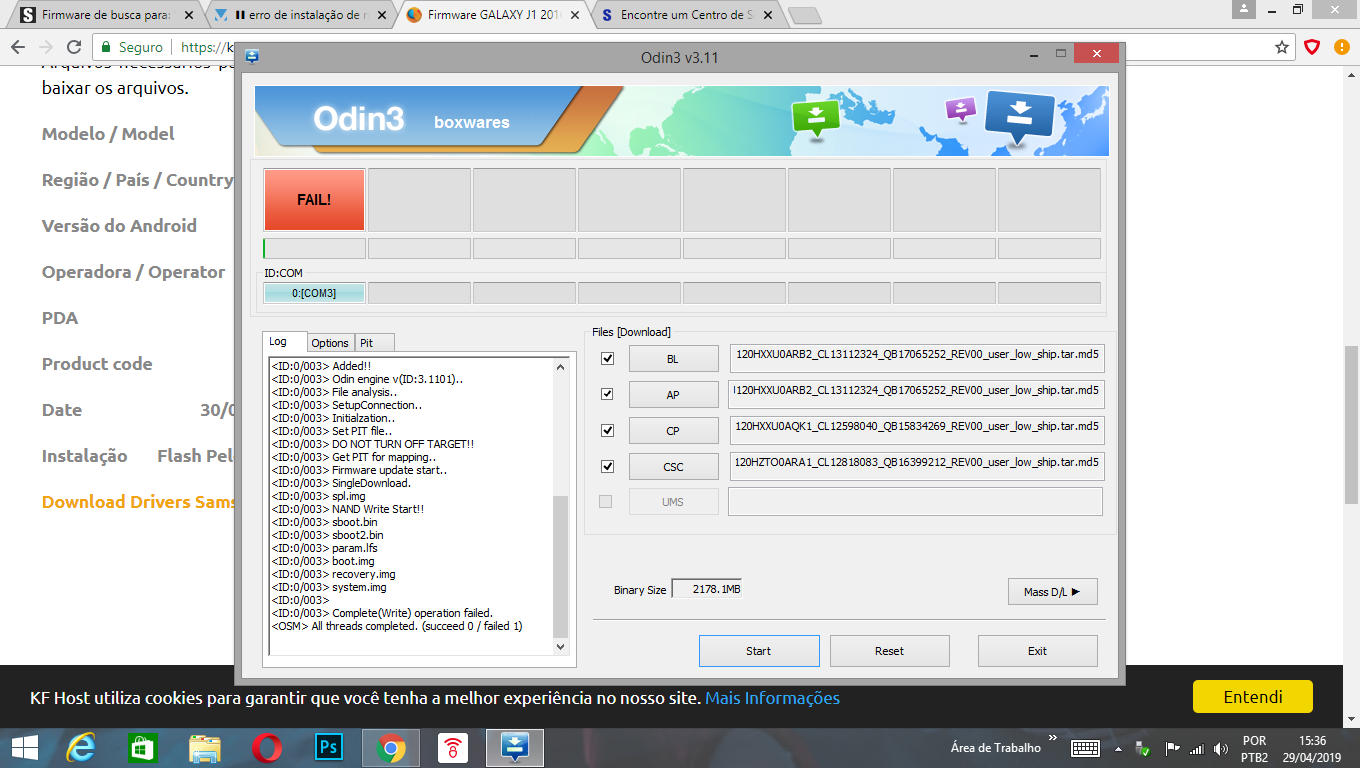The height and width of the screenshot is (768, 1360).
Task: Click the green shield security tray icon
Action: click(x=1143, y=748)
